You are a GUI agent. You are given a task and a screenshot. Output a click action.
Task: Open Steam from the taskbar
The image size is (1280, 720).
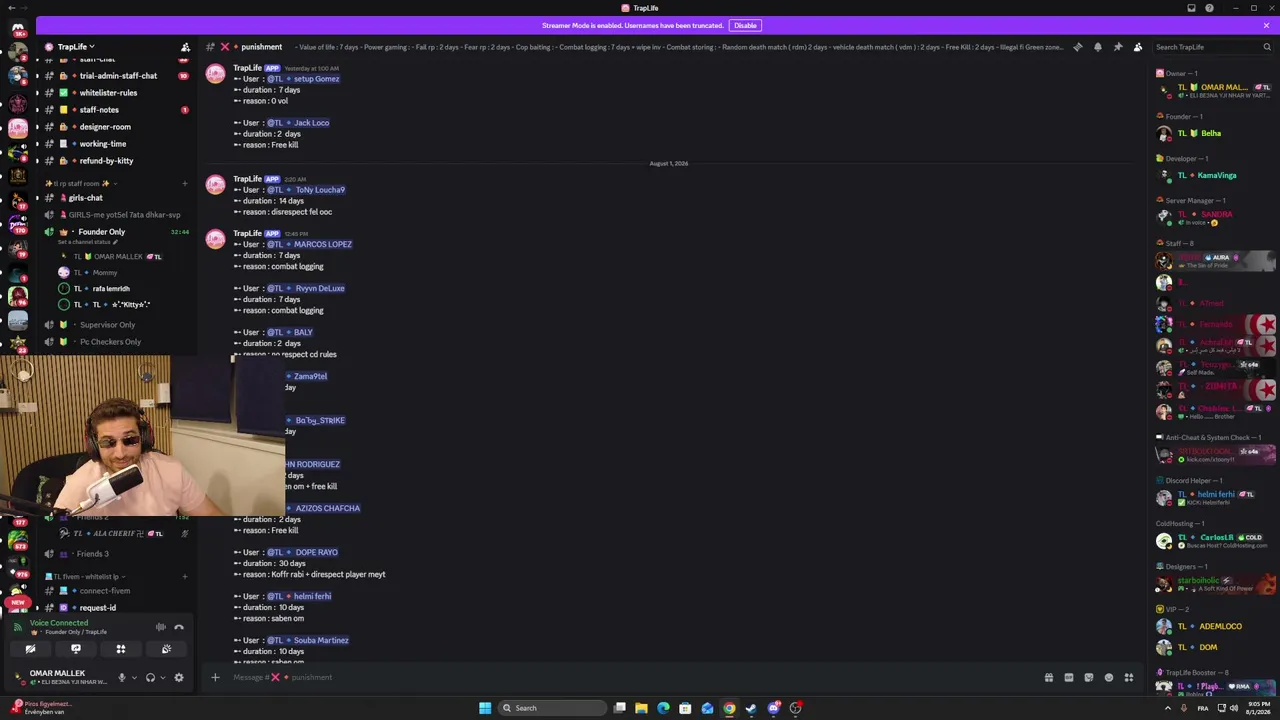coord(751,708)
